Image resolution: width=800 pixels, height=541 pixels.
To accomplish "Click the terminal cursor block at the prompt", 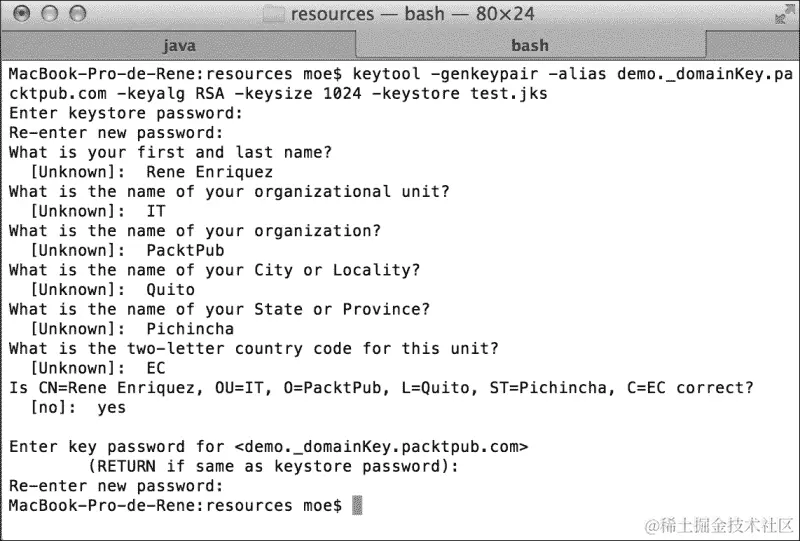I will (357, 506).
